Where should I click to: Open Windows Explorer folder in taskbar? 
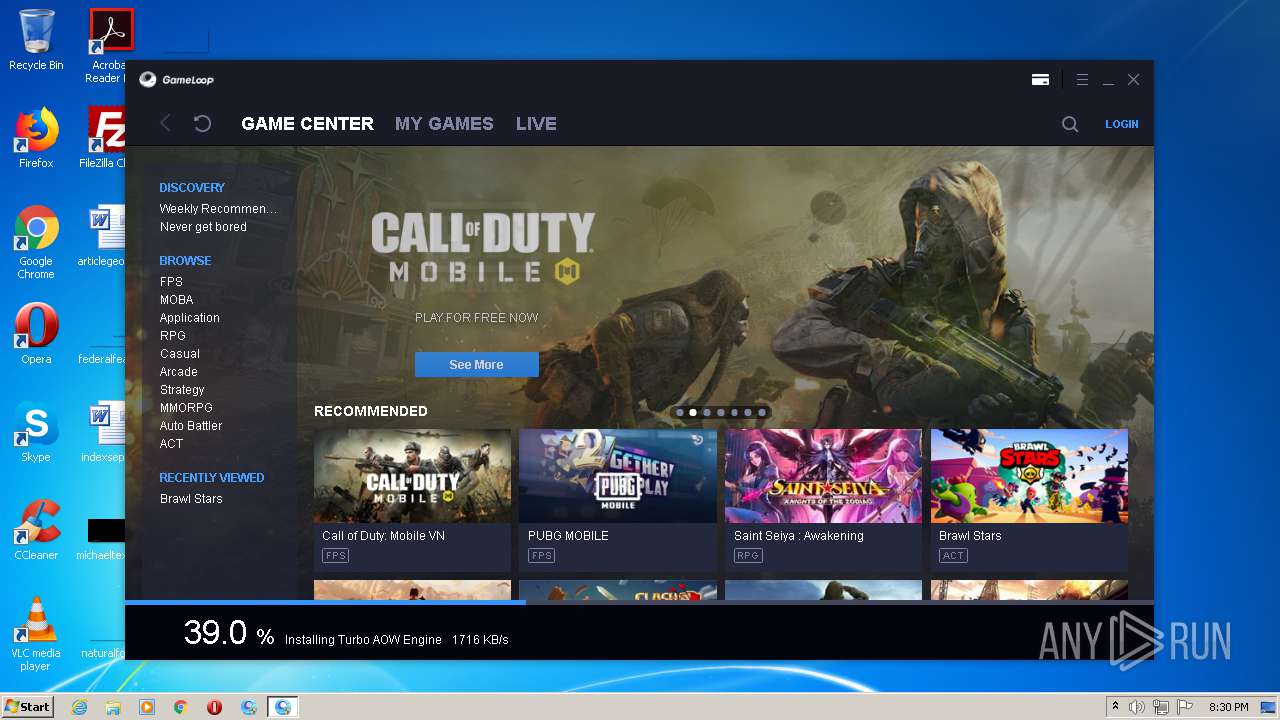(113, 707)
